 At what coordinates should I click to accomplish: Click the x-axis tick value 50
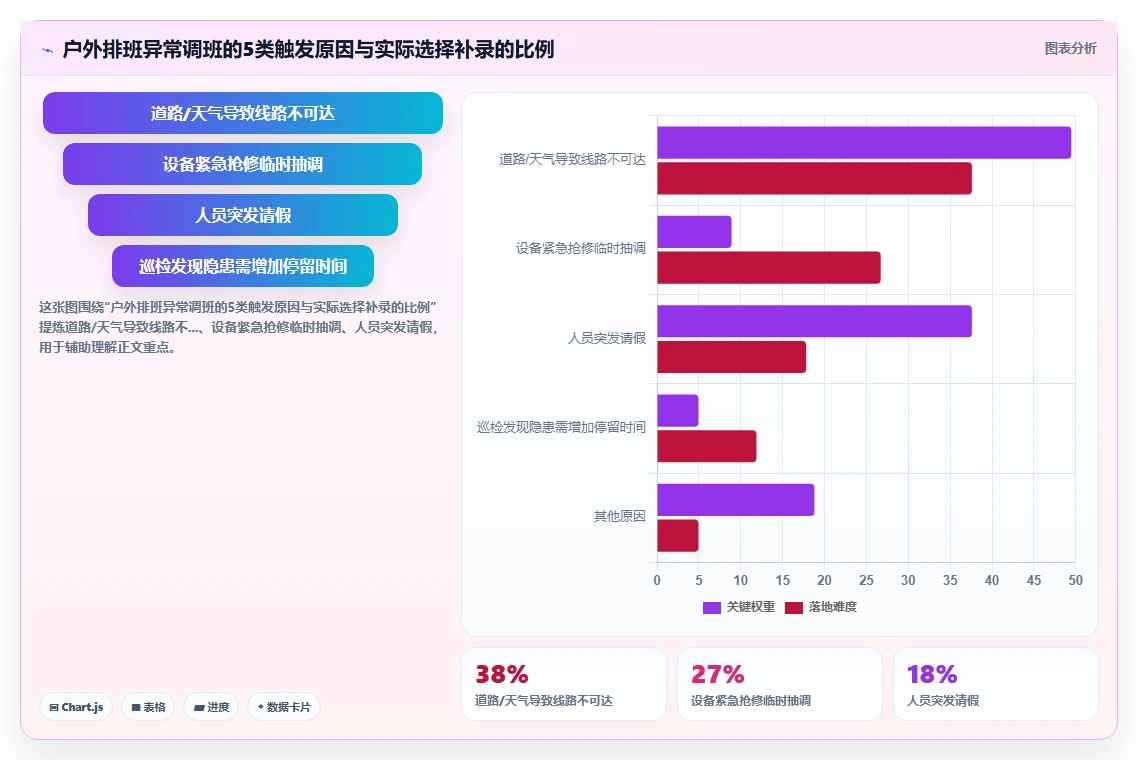coord(1076,580)
